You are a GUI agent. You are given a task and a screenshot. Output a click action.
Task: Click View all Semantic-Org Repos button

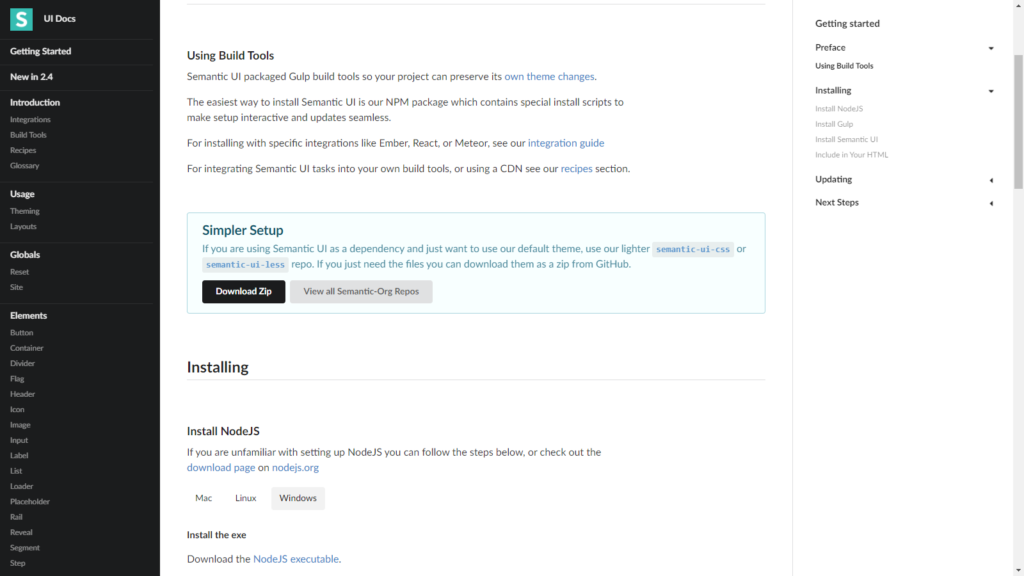tap(361, 291)
